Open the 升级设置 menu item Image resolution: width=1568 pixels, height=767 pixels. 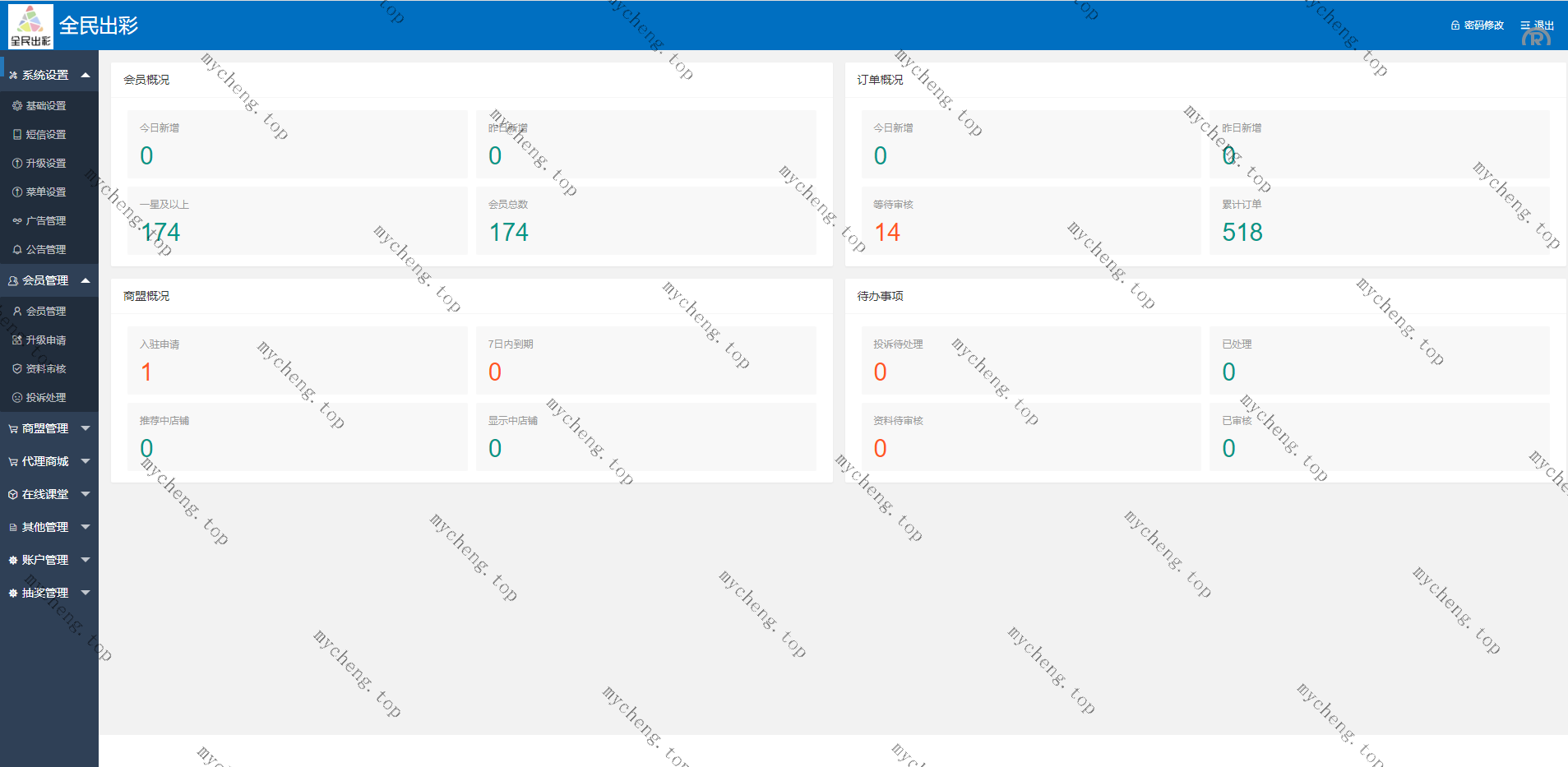[x=46, y=164]
